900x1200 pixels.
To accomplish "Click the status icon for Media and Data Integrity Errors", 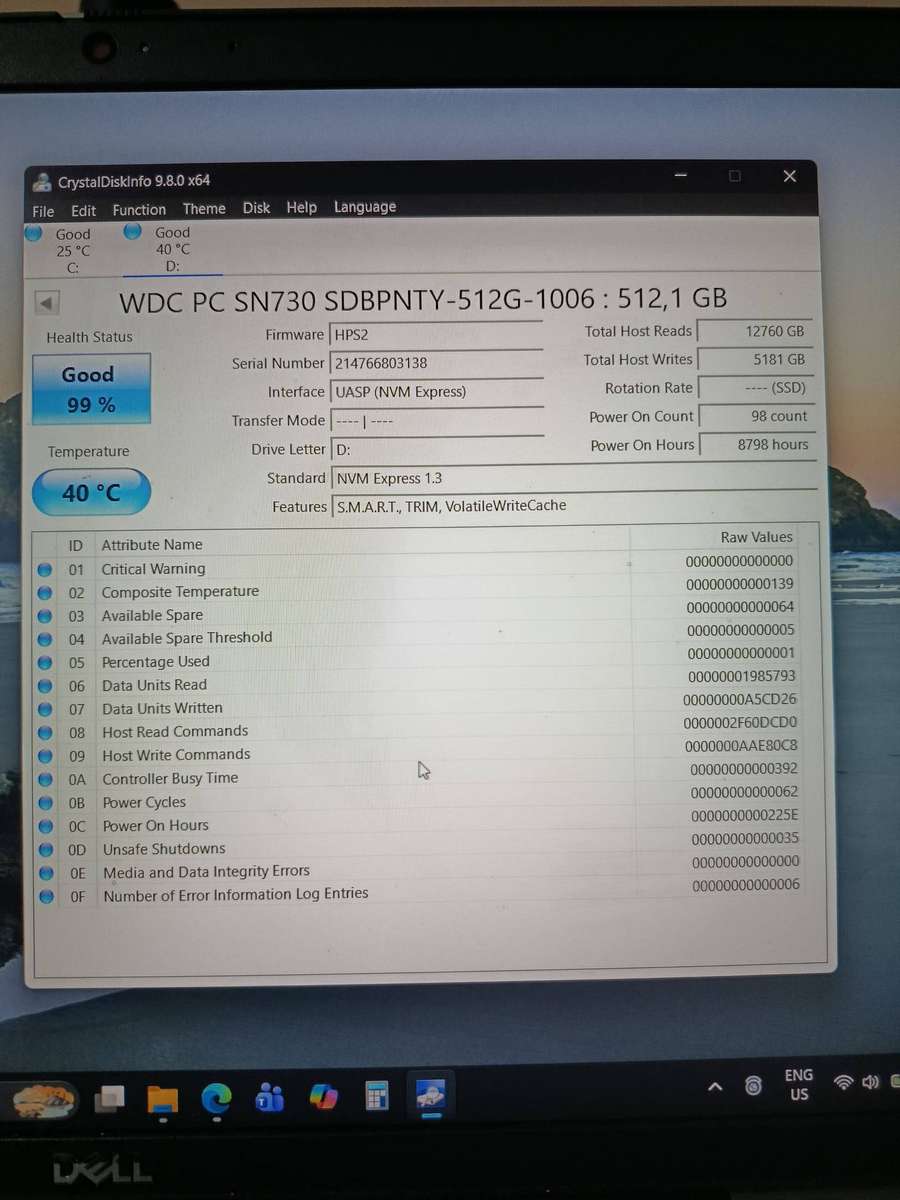I will click(x=46, y=874).
